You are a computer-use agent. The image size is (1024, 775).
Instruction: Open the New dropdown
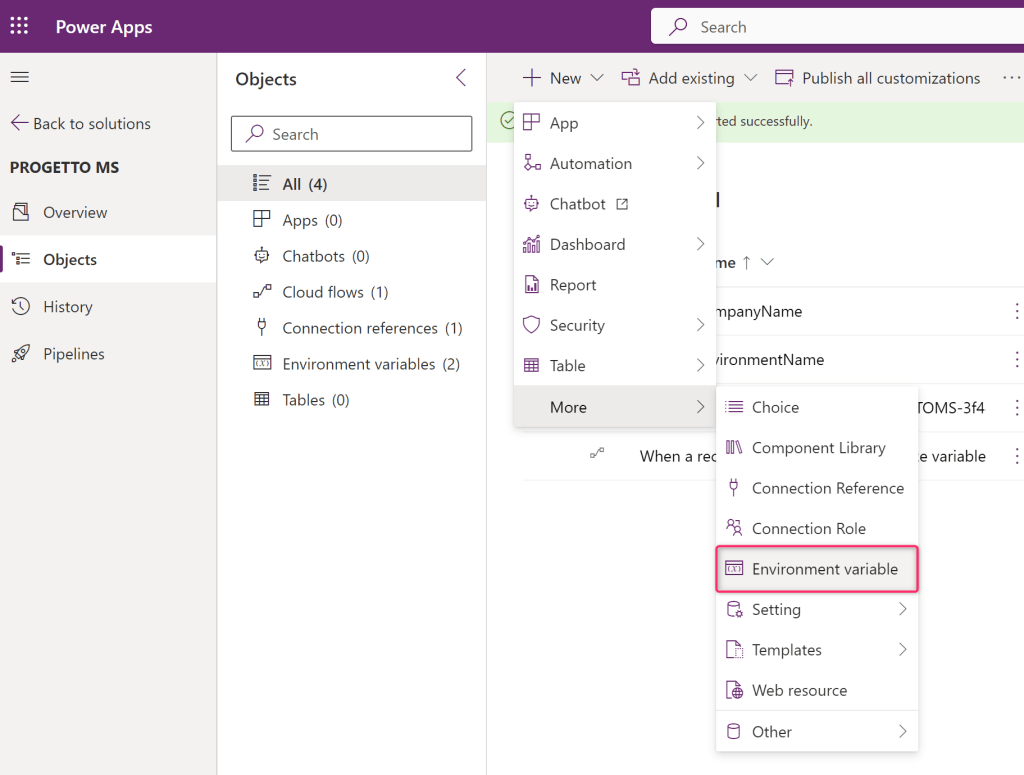click(x=563, y=78)
